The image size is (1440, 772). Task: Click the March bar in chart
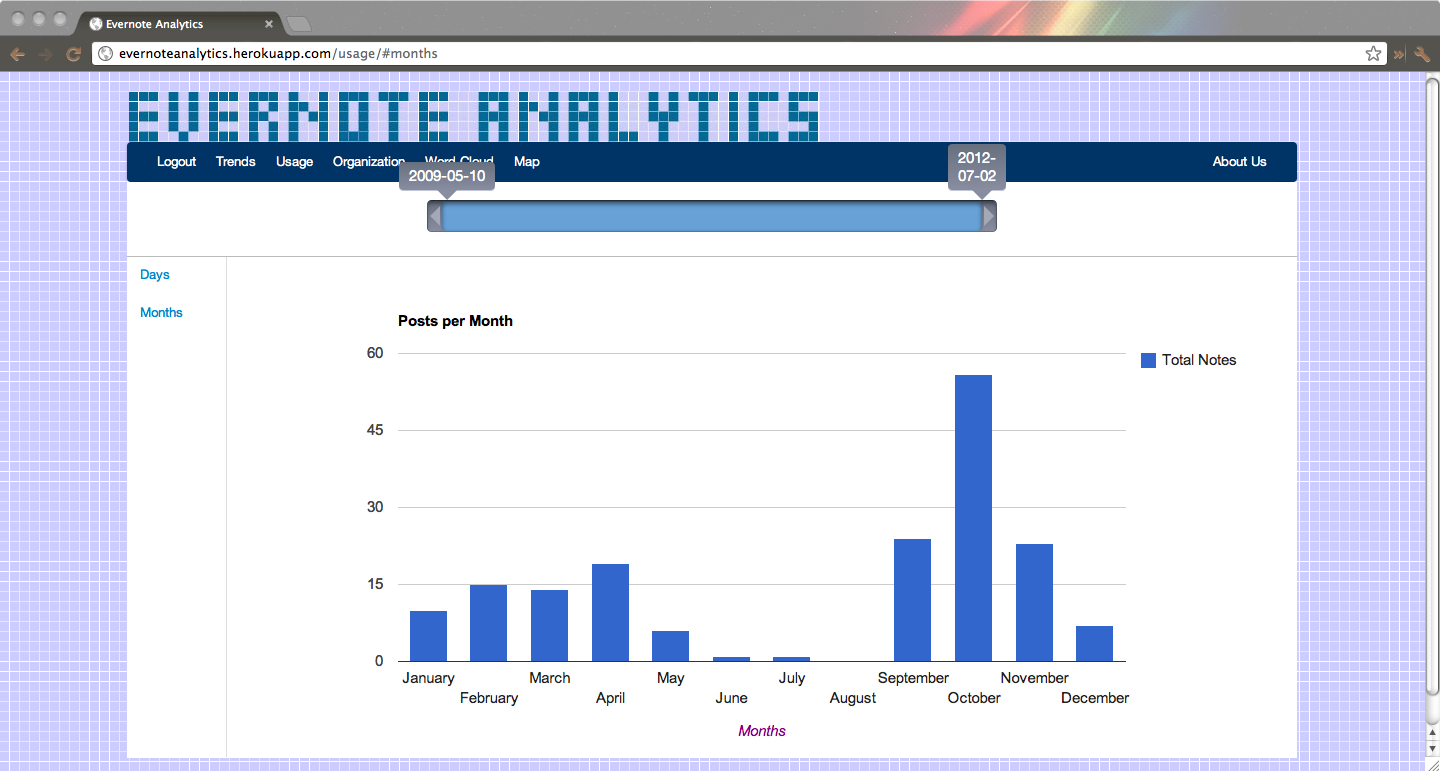[549, 626]
